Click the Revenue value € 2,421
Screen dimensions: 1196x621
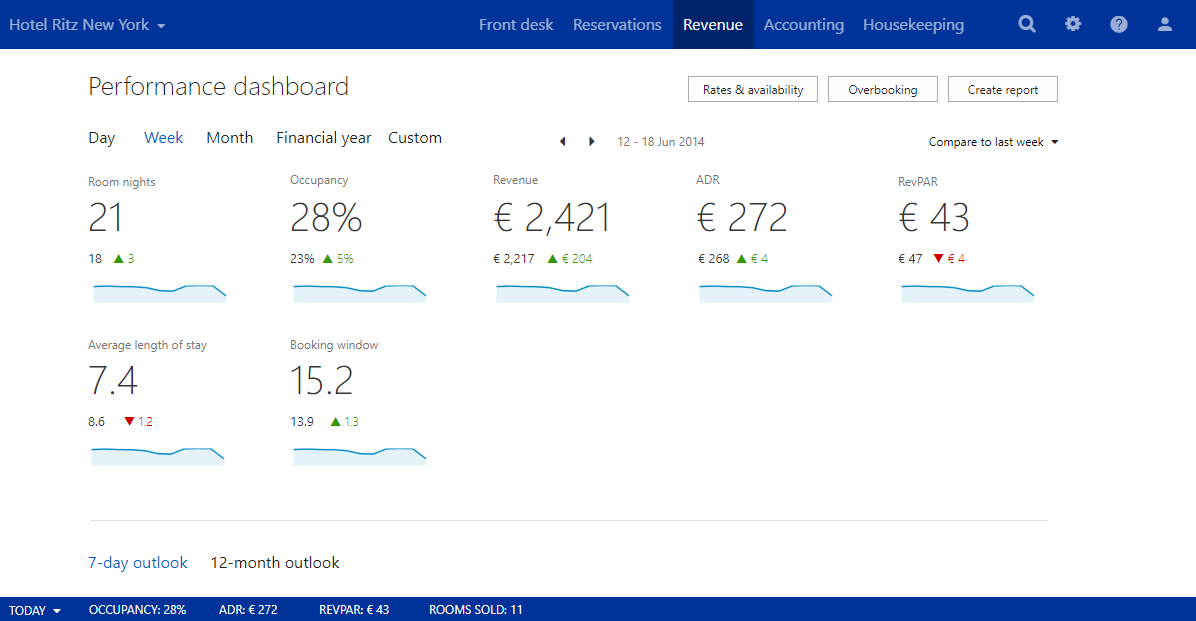pos(552,218)
